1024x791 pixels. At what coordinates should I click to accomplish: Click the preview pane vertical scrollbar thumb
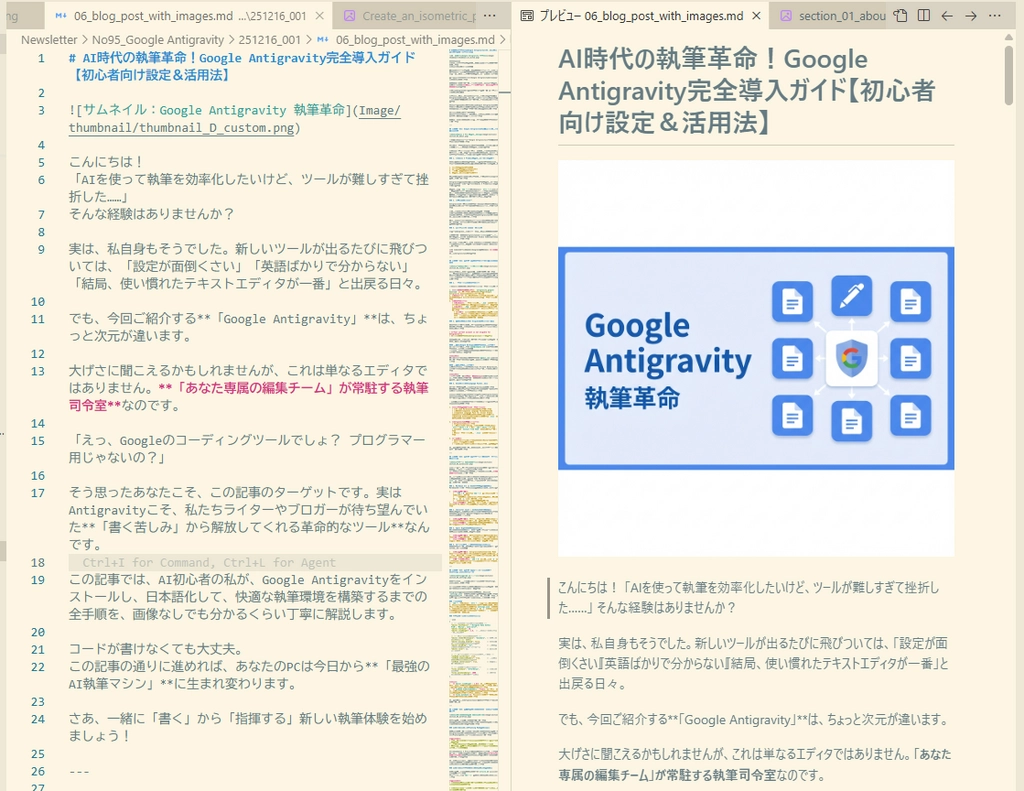[1009, 75]
